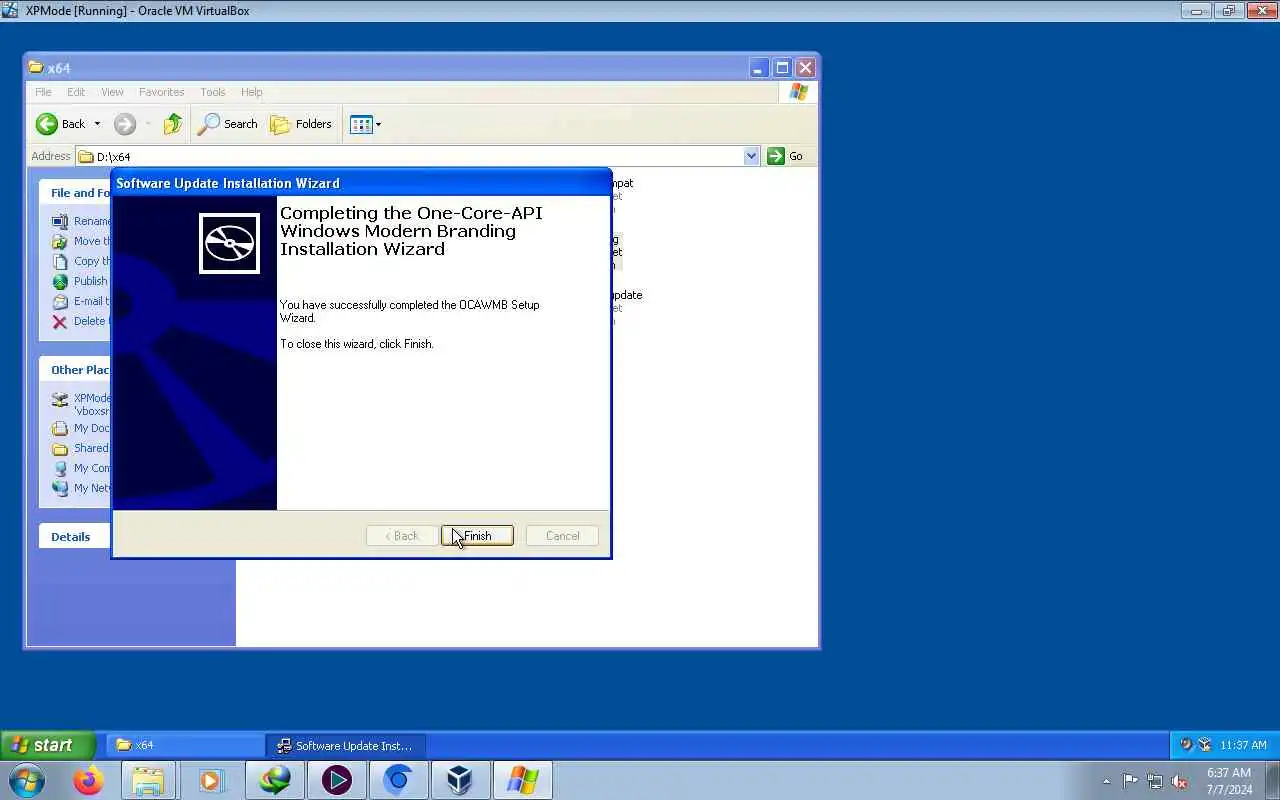Open the purple play-button app icon
Viewport: 1280px width, 800px height.
336,780
